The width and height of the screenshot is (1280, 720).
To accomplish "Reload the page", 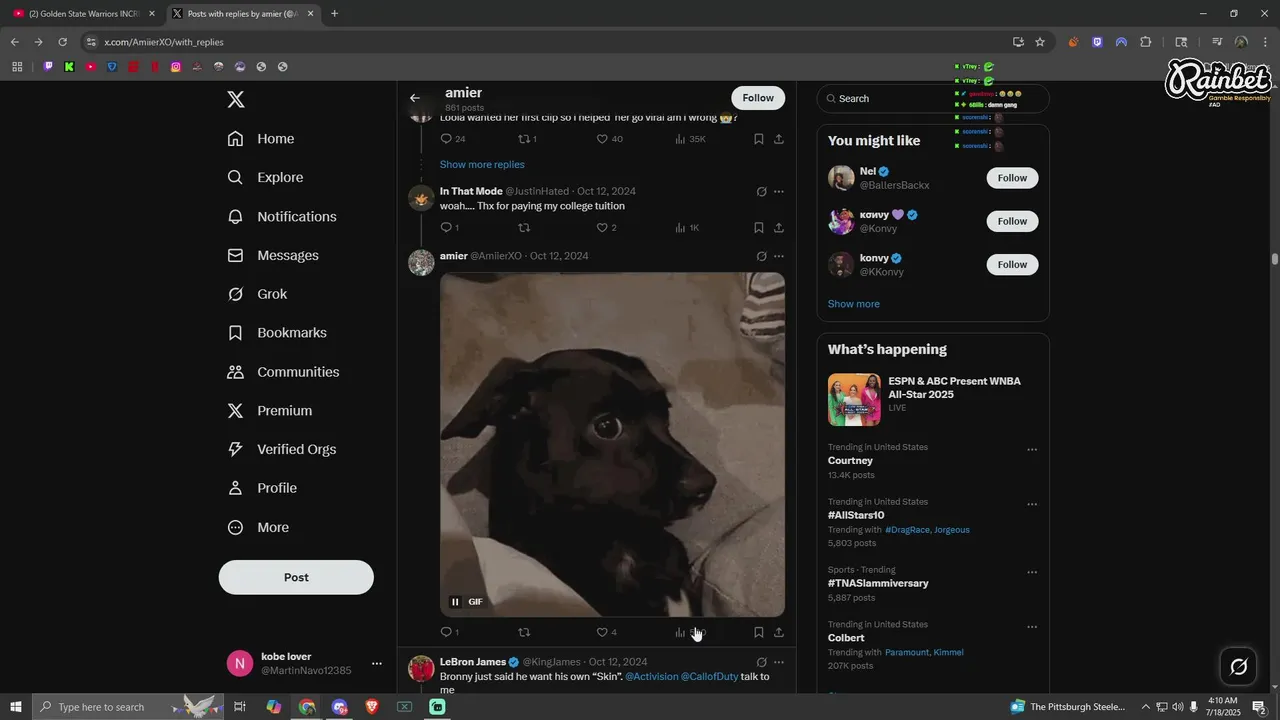I will tap(62, 42).
